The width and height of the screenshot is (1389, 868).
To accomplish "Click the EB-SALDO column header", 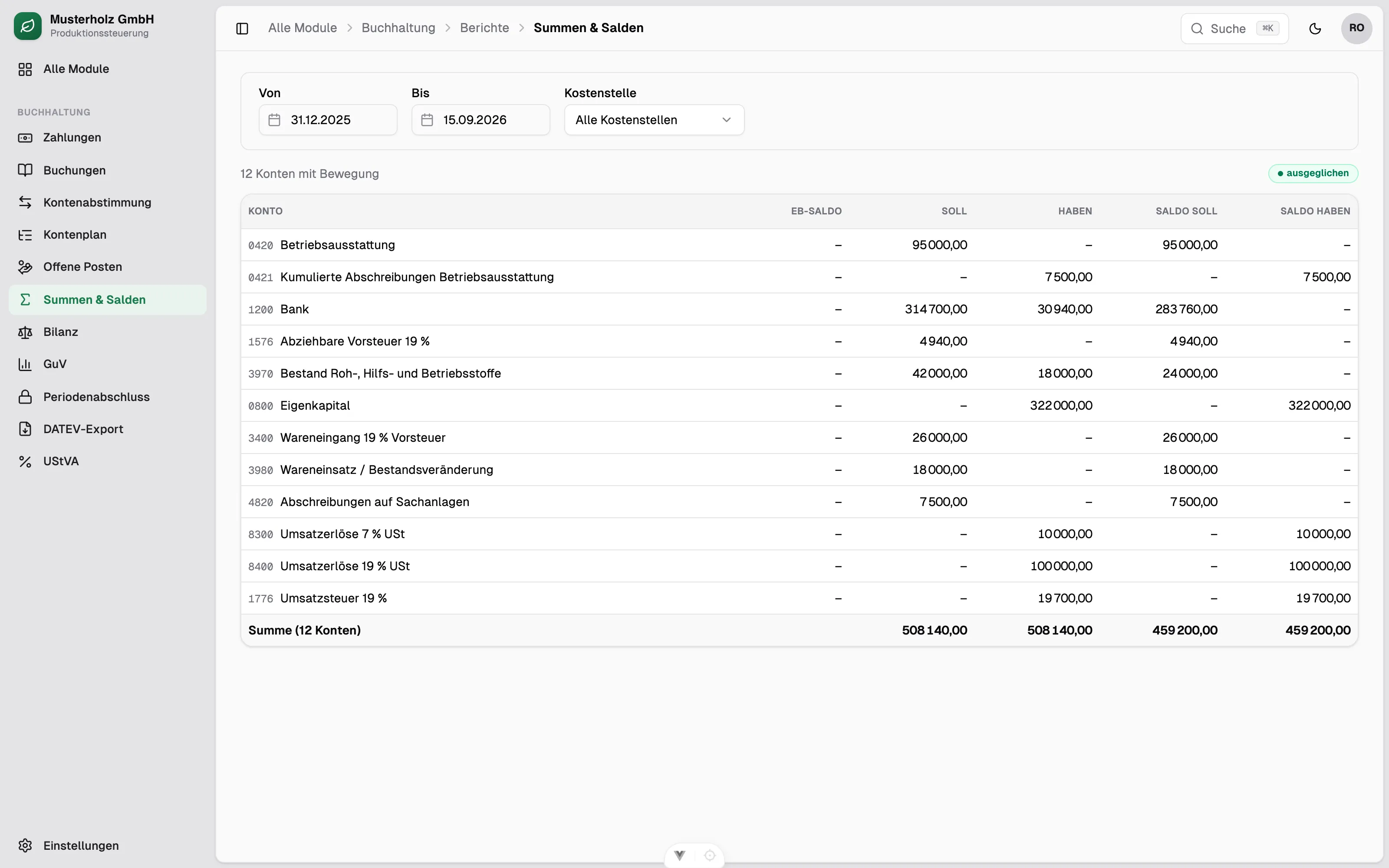I will click(x=816, y=211).
